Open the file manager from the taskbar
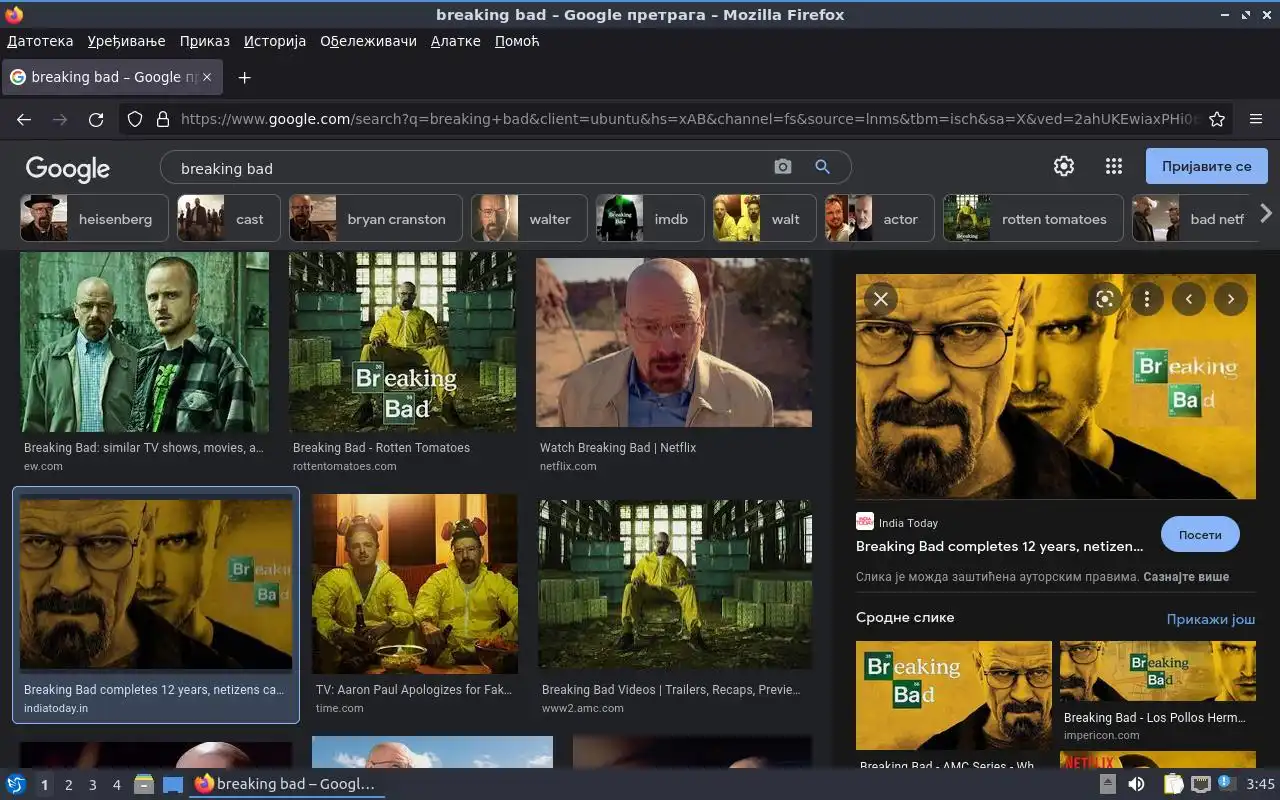The image size is (1280, 800). pyautogui.click(x=143, y=784)
